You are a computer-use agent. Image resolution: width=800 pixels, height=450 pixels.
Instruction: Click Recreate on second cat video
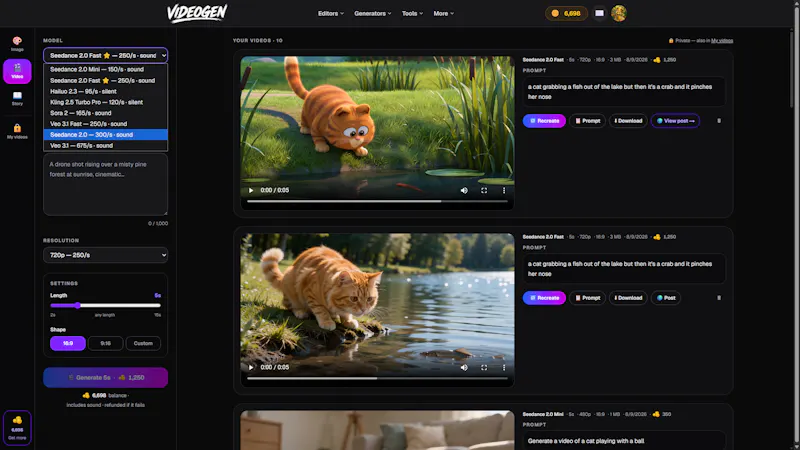click(x=544, y=298)
